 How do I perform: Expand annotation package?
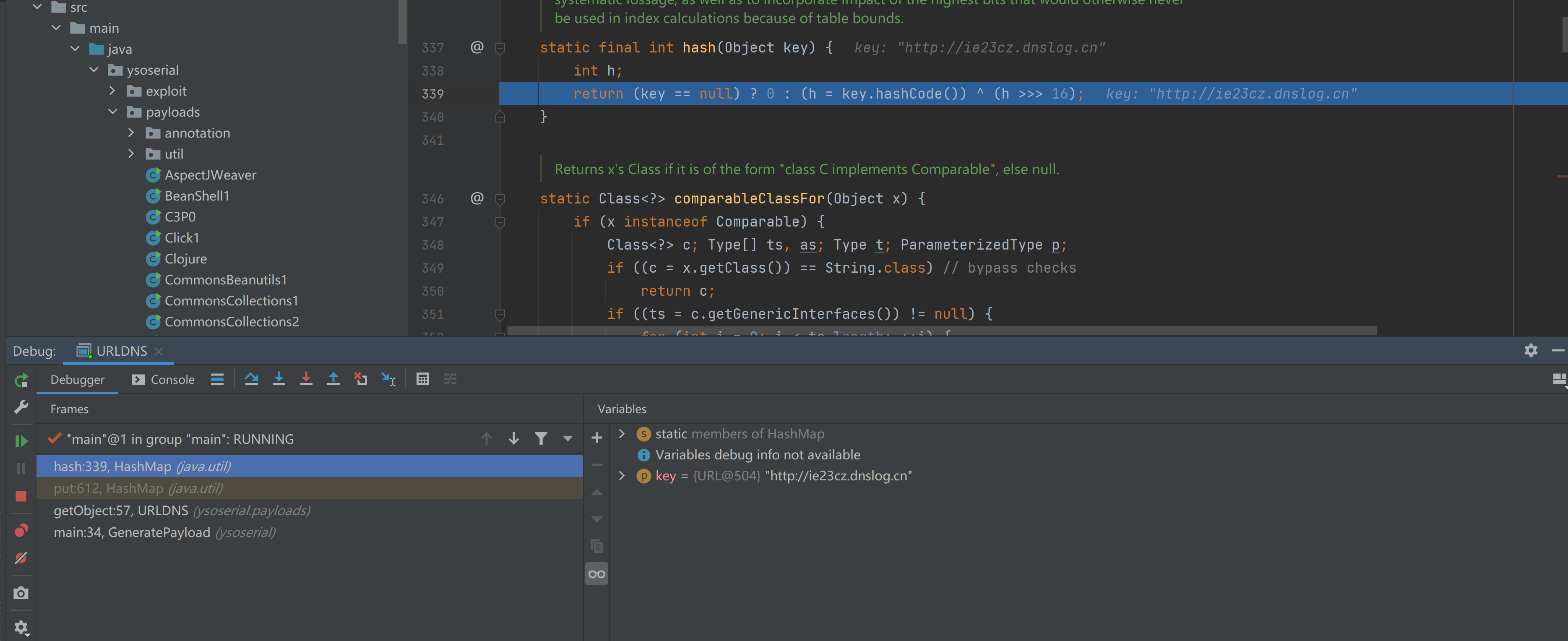coord(131,133)
